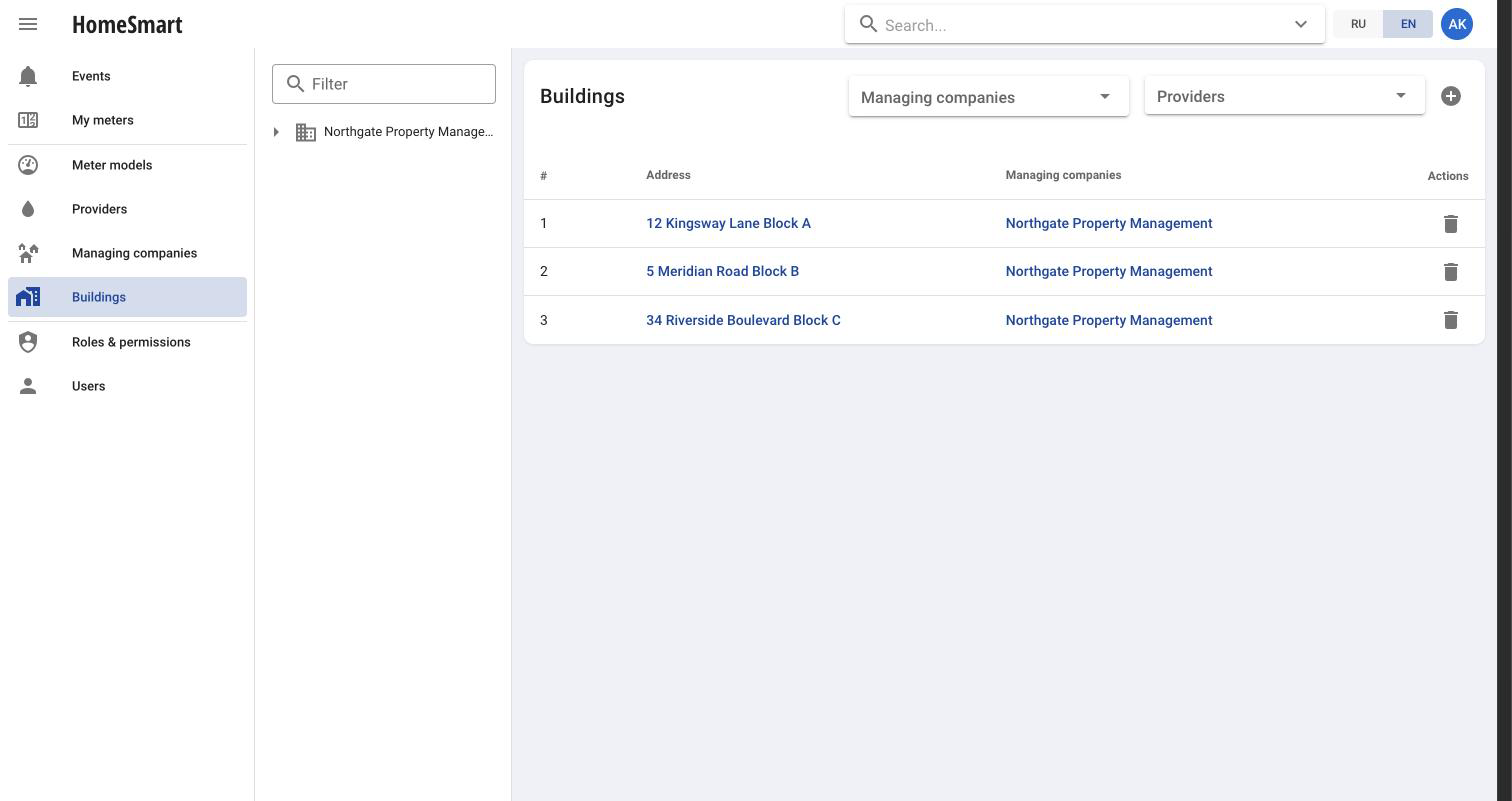This screenshot has height=801, width=1512.
Task: Go to the My meters menu item
Action: coord(128,120)
